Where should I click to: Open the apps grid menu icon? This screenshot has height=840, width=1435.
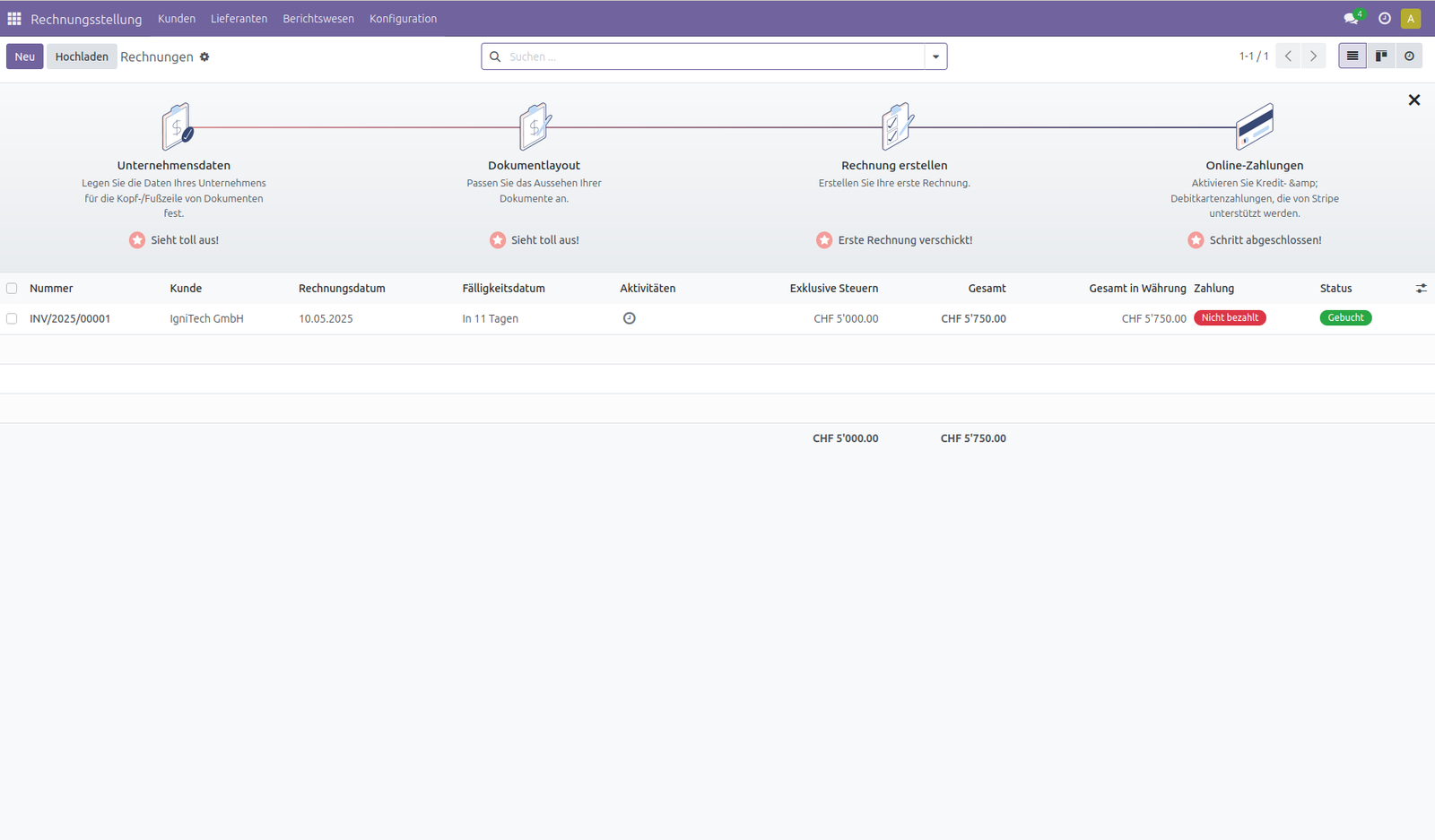(14, 19)
